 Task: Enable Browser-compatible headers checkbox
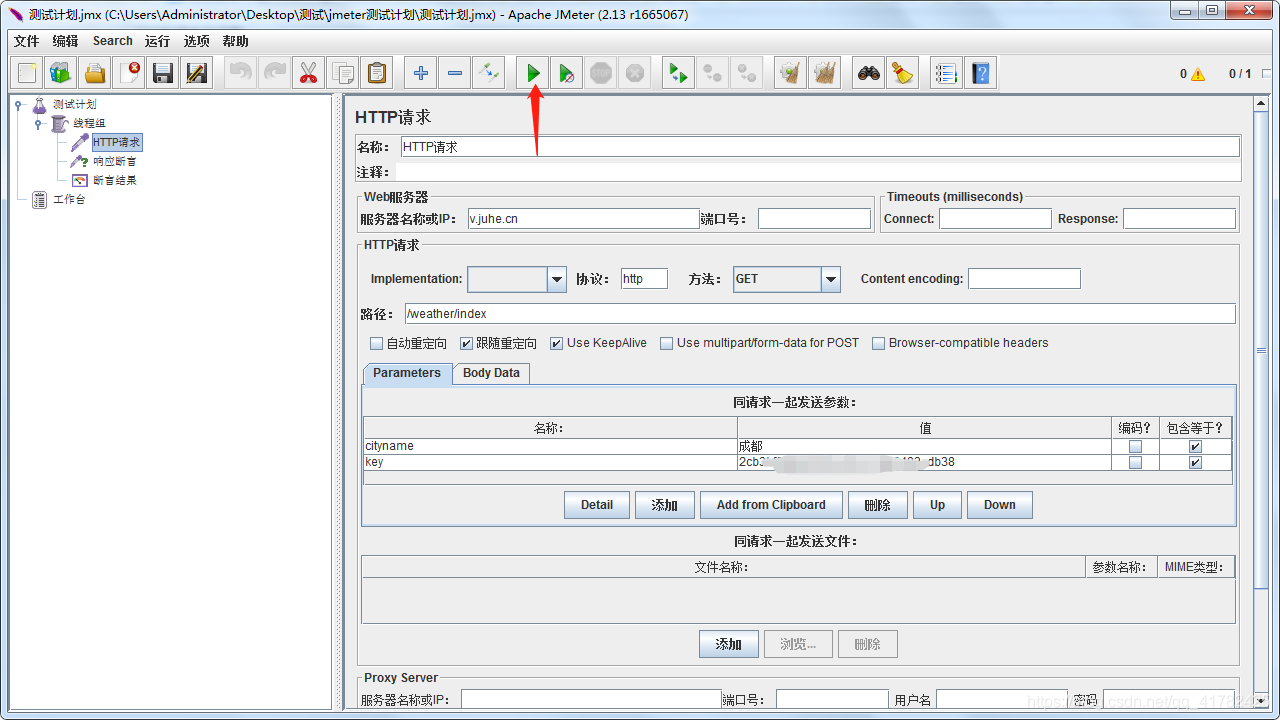point(879,343)
